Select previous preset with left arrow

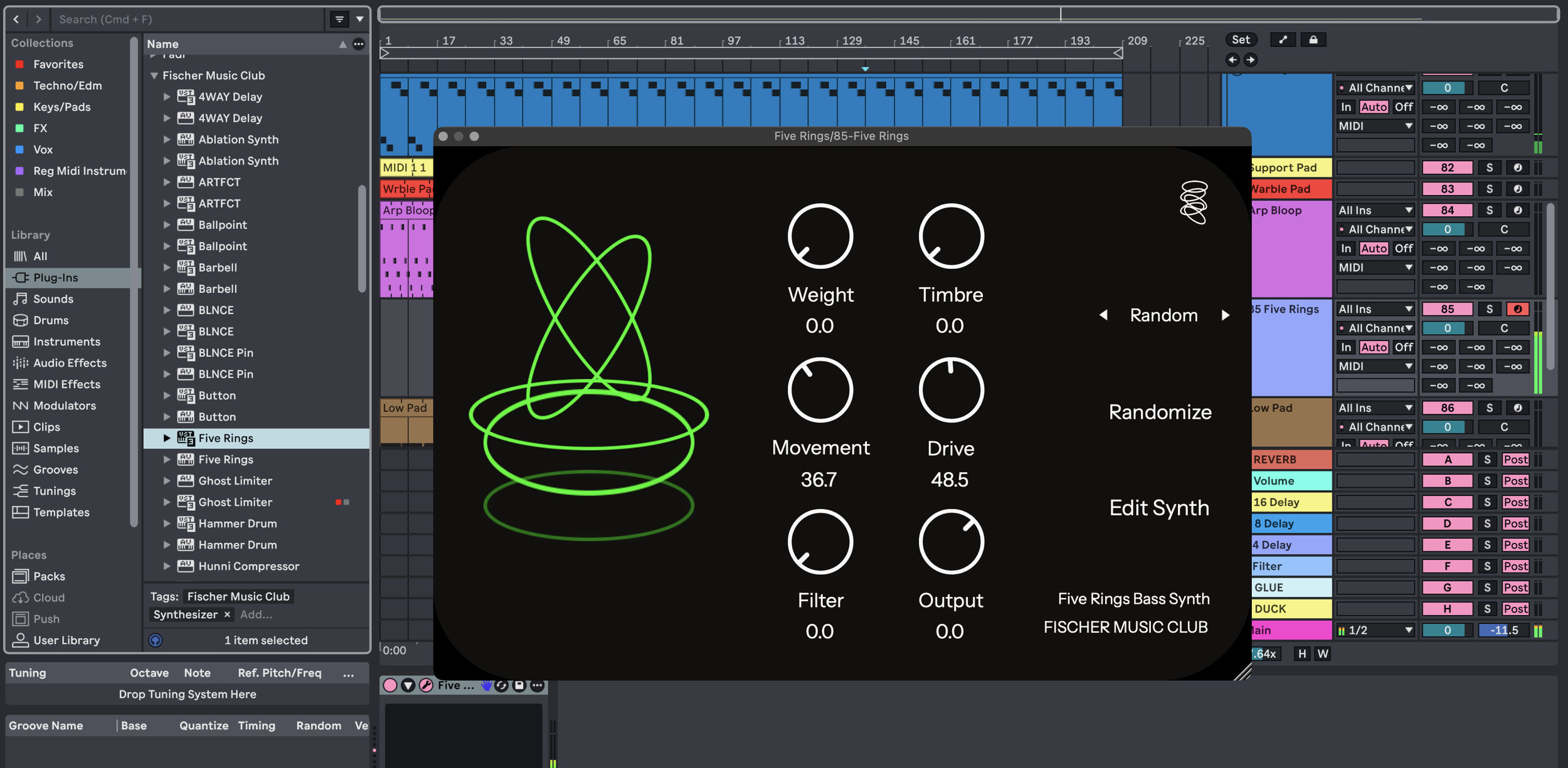tap(1103, 315)
